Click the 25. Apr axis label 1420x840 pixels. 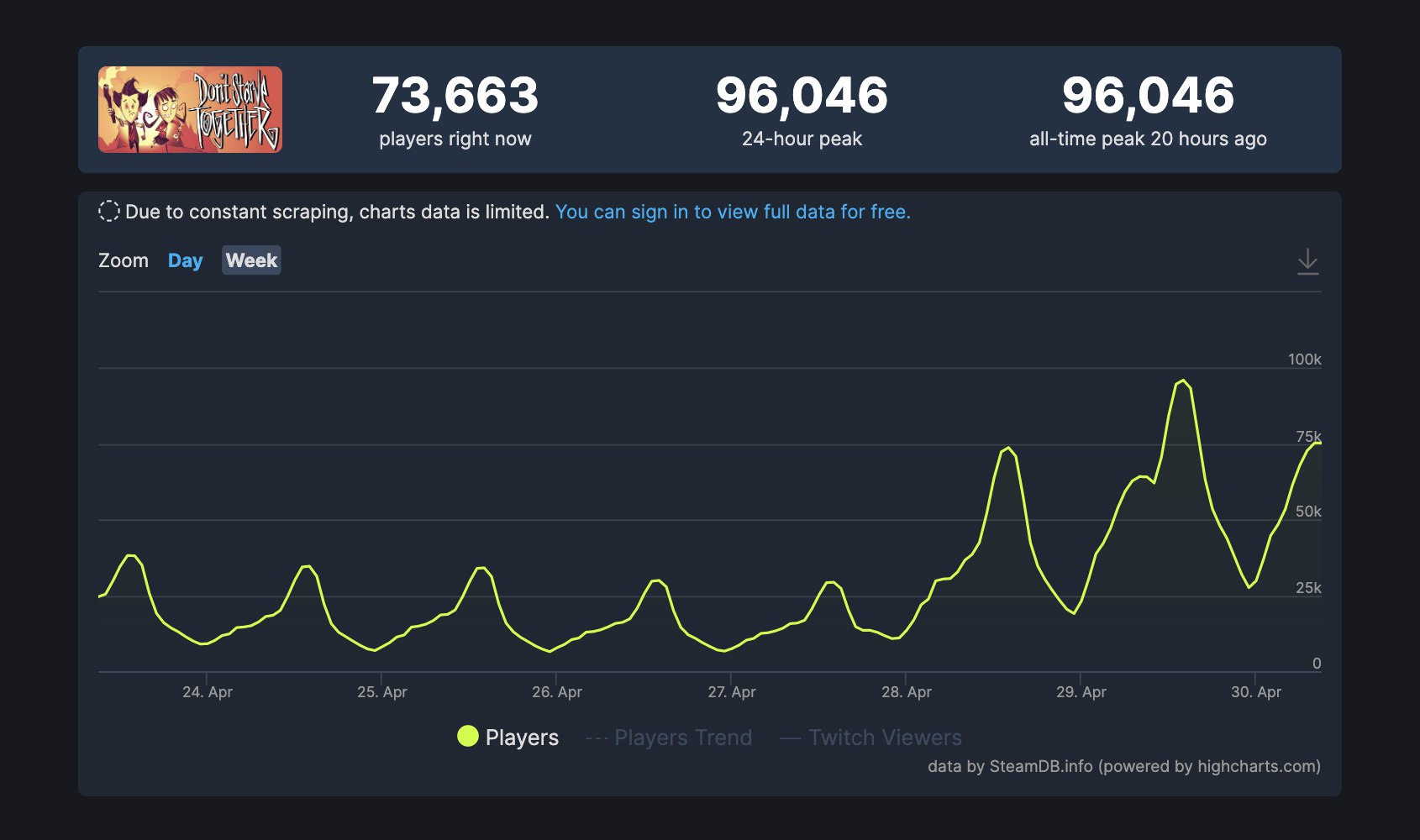coord(382,692)
